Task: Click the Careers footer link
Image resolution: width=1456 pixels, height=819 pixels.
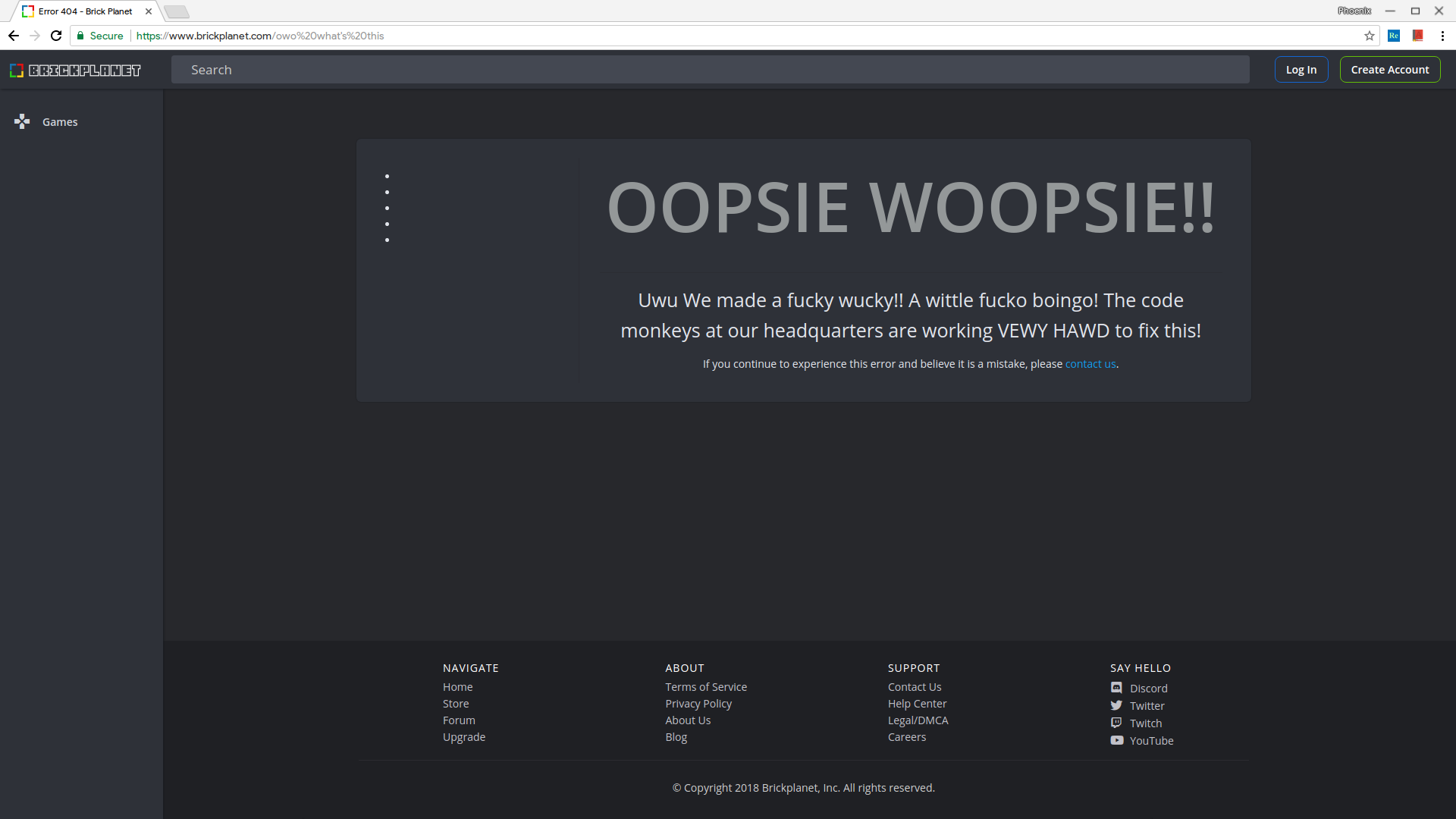Action: pyautogui.click(x=907, y=737)
